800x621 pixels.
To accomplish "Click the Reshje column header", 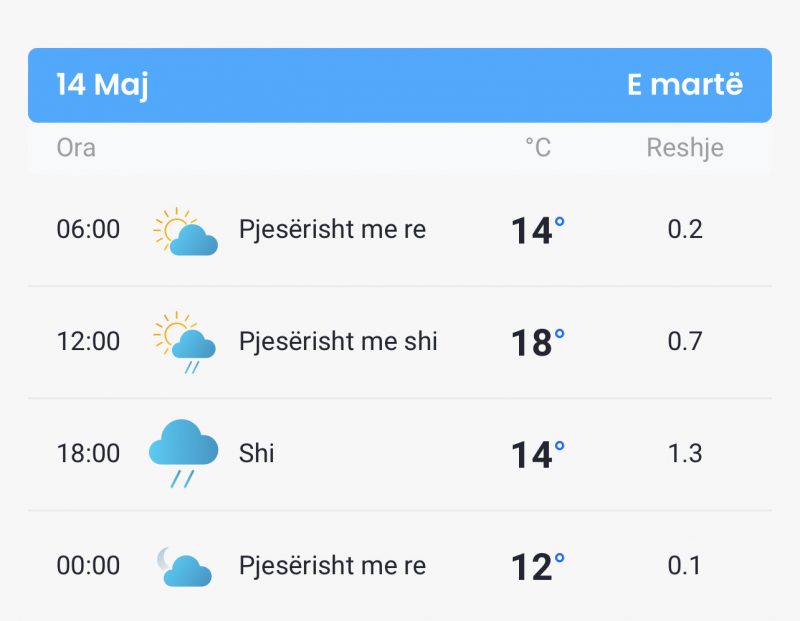I will coord(685,148).
